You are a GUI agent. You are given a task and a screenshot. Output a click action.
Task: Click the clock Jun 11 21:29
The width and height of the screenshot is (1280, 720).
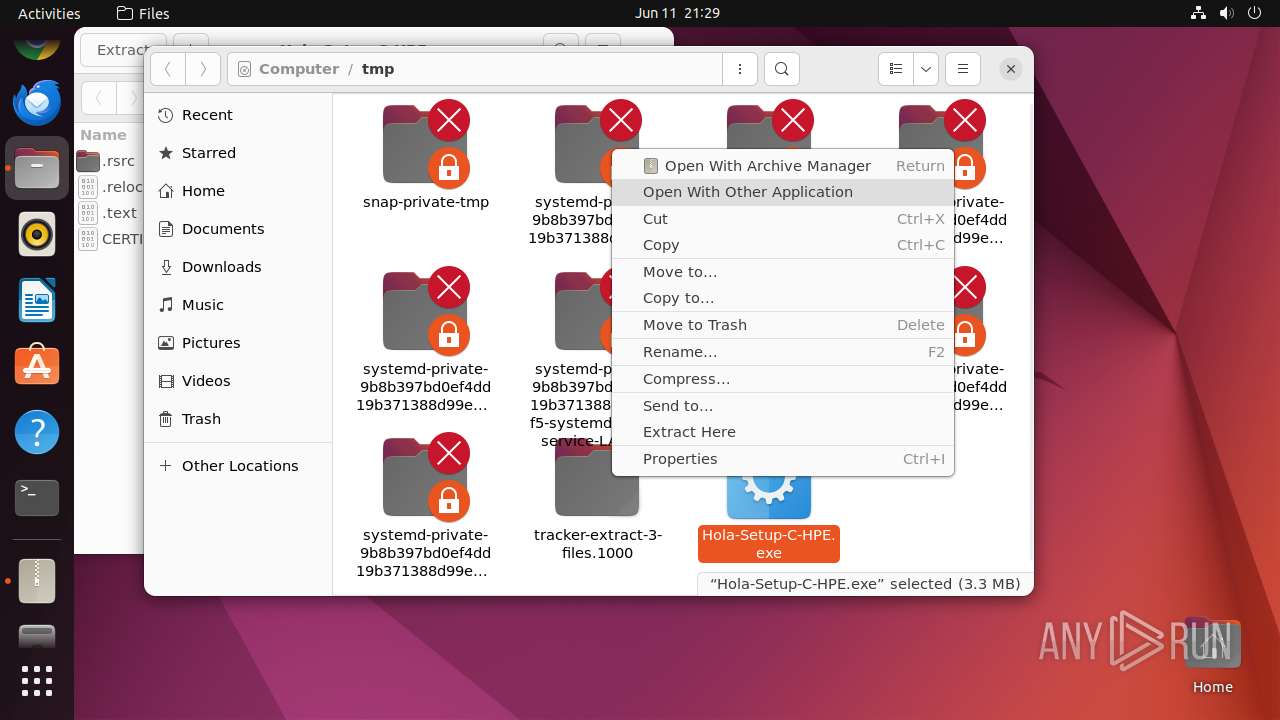tap(677, 13)
